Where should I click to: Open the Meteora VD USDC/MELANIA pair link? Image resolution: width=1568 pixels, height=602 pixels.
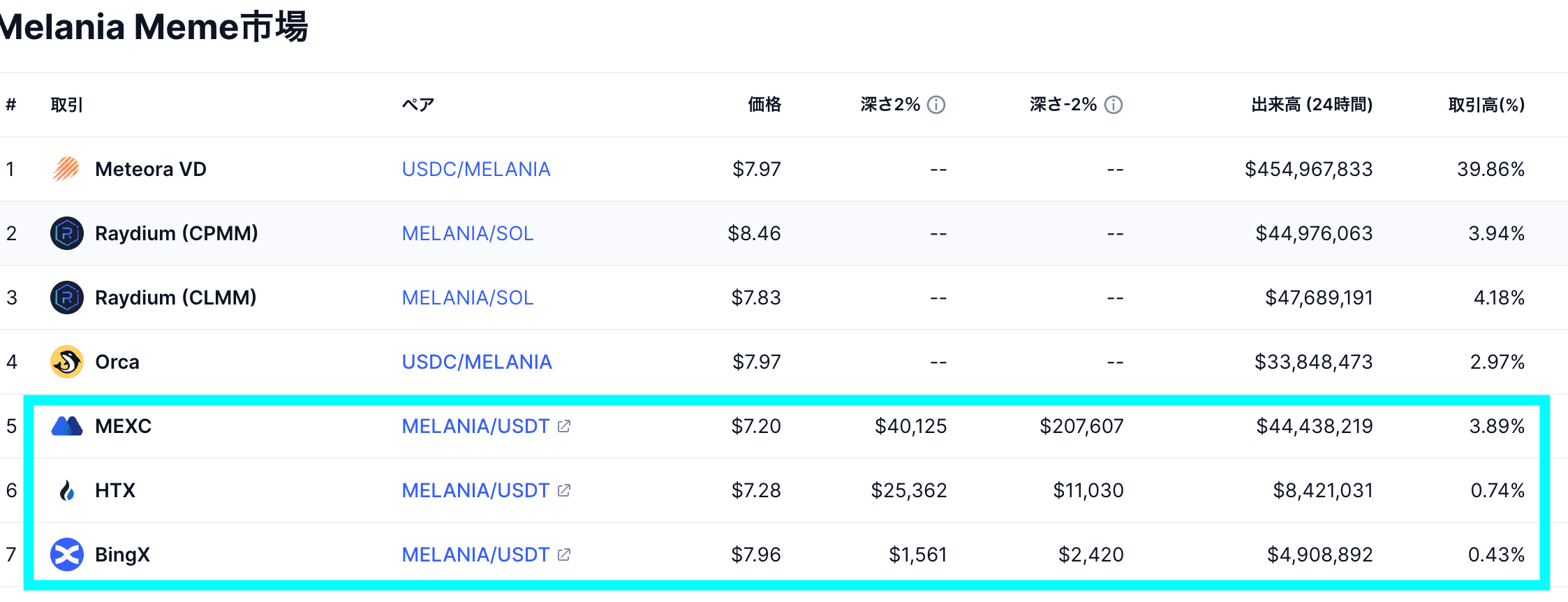pos(476,169)
